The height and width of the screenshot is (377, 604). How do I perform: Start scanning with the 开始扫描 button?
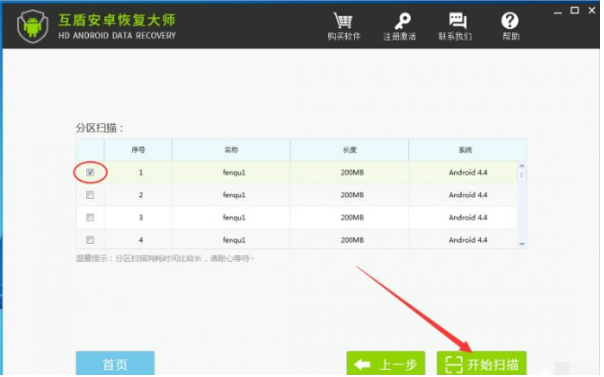pyautogui.click(x=482, y=364)
